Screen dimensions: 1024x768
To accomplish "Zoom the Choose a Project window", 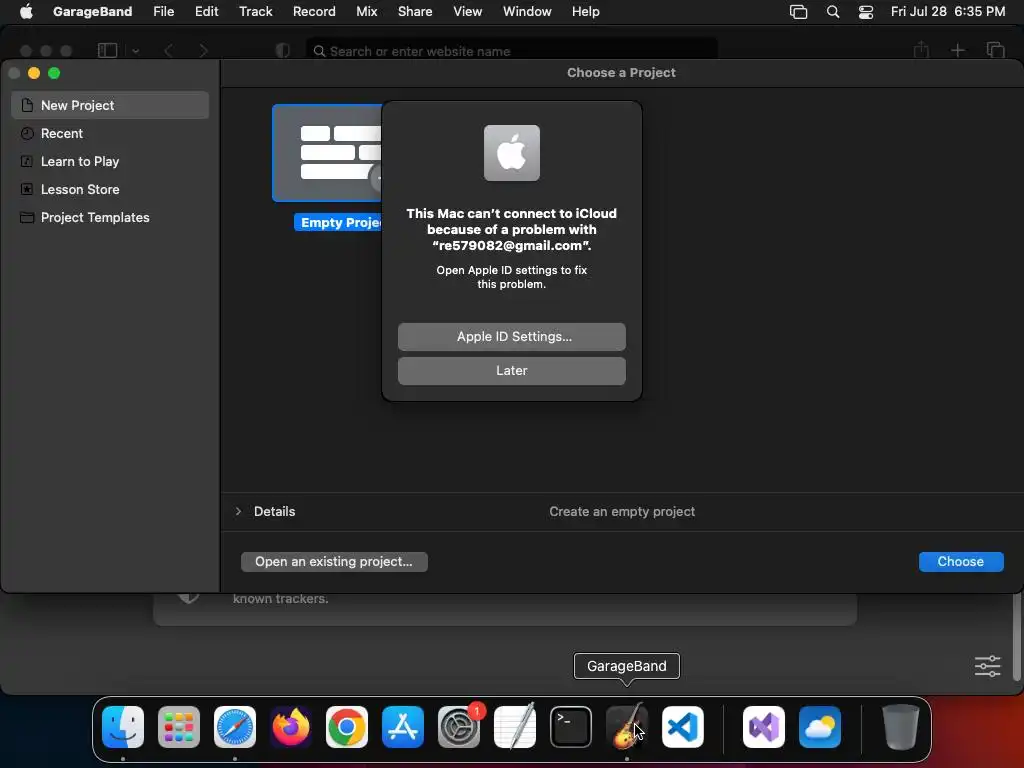I will click(54, 73).
